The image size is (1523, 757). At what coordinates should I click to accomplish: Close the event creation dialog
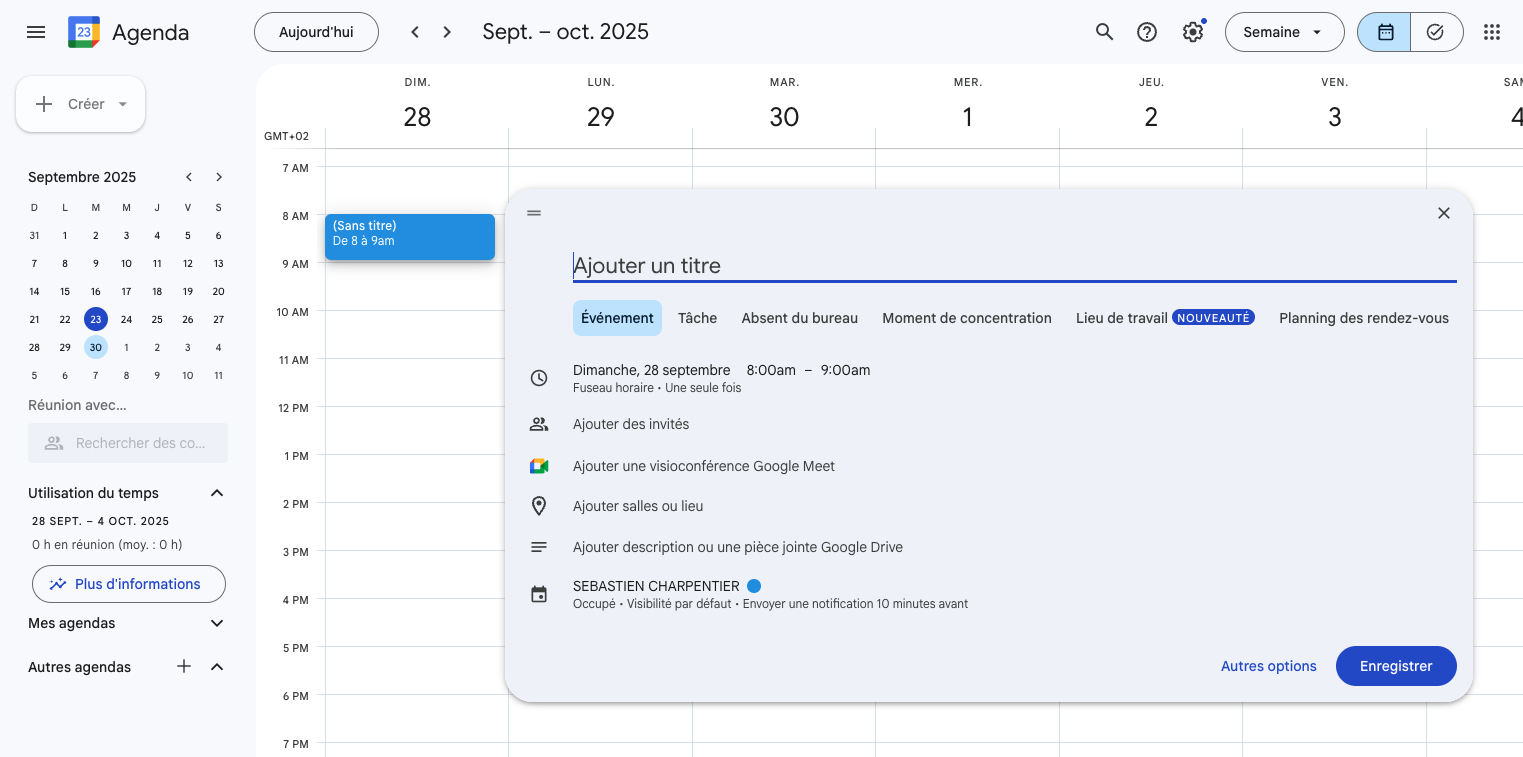tap(1443, 213)
